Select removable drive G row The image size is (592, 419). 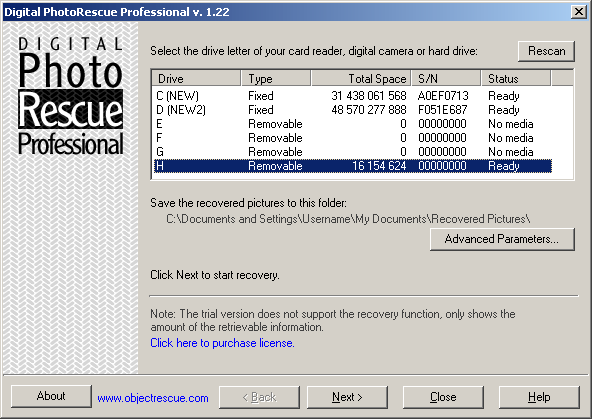[x=353, y=152]
